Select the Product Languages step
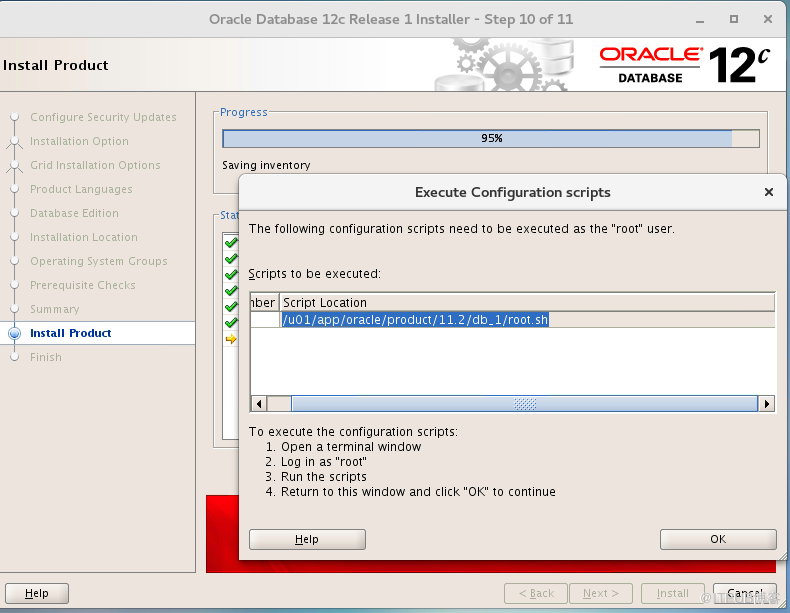This screenshot has height=613, width=790. click(81, 189)
